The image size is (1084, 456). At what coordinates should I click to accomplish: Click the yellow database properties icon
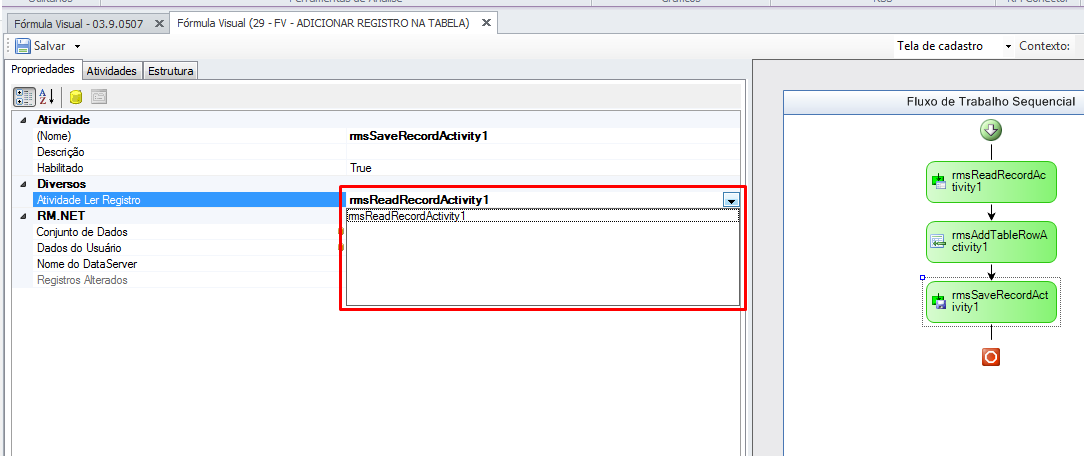click(x=76, y=96)
